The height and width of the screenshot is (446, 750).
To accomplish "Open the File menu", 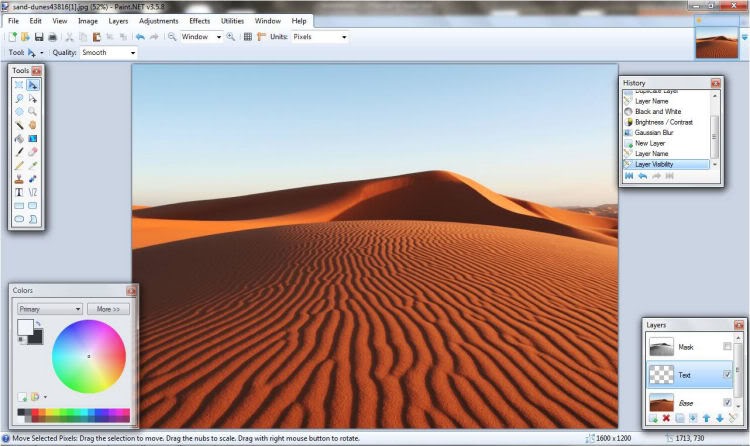I will pos(13,21).
